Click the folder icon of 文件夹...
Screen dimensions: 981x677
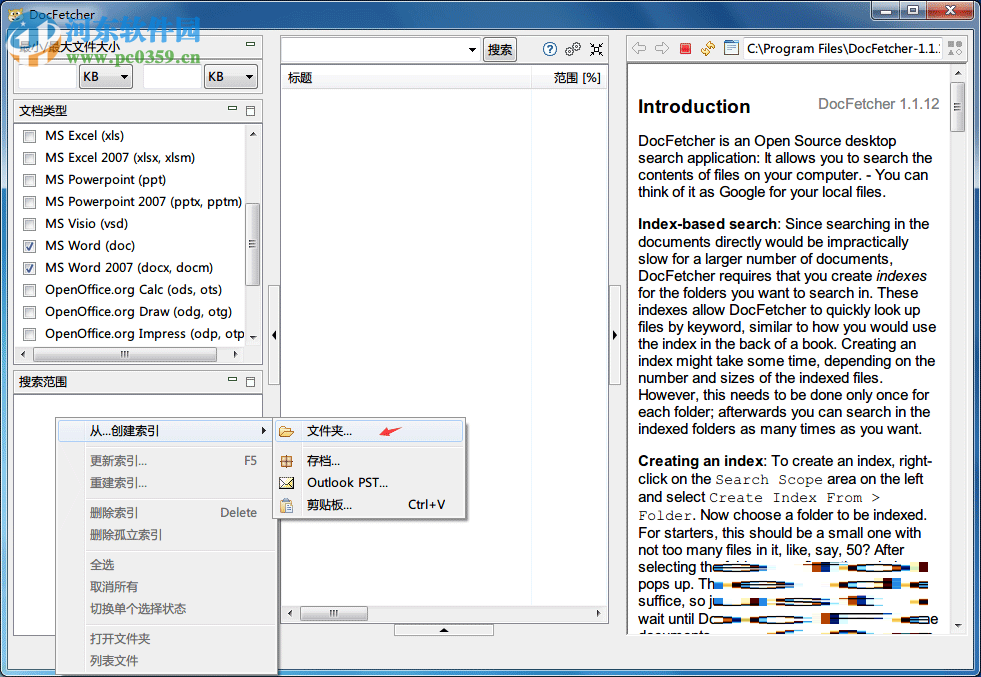[287, 431]
